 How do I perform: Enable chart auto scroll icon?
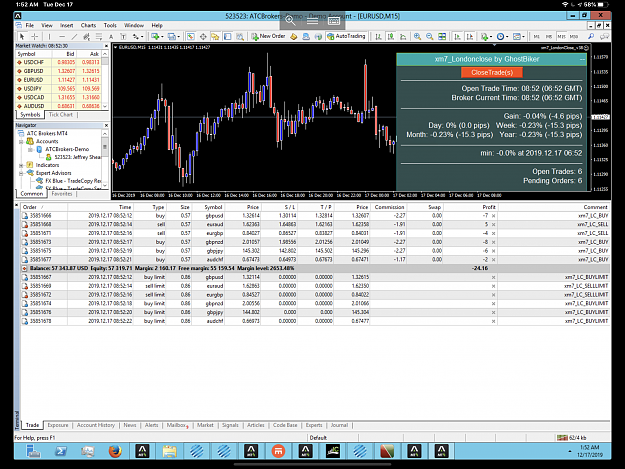point(458,37)
